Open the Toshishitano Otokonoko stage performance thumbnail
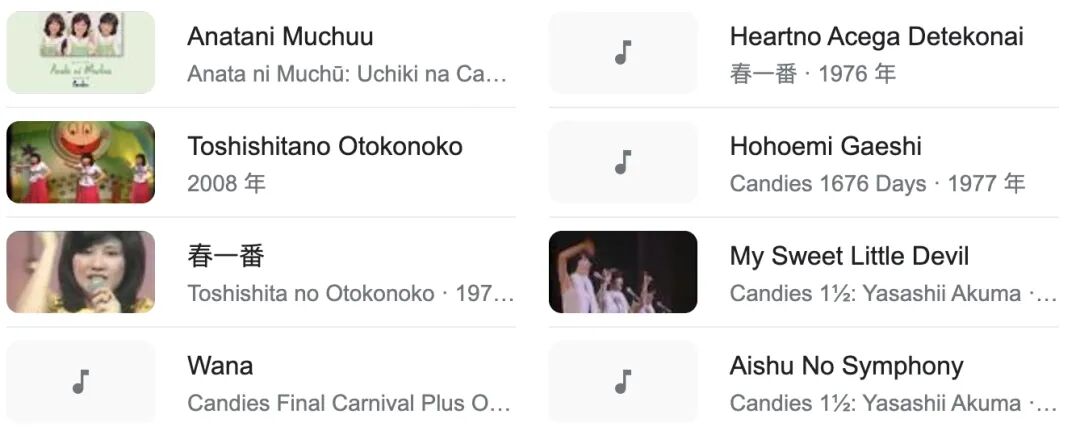Screen dimensions: 1080x431 click(x=81, y=162)
